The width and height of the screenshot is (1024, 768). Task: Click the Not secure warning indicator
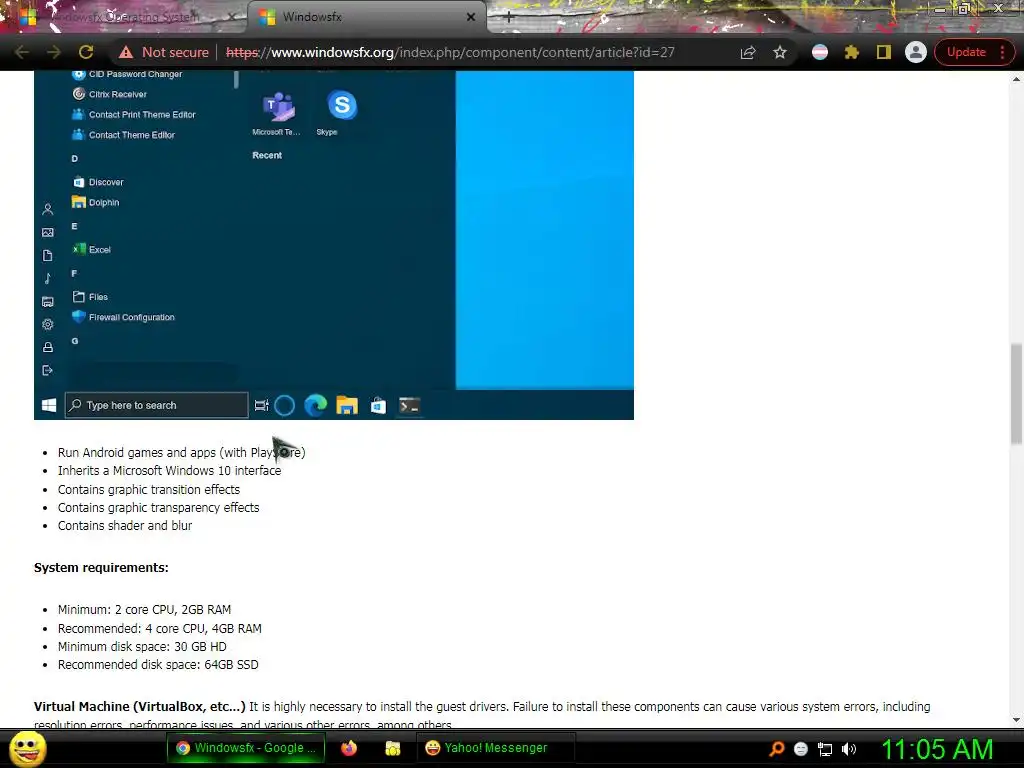[164, 52]
